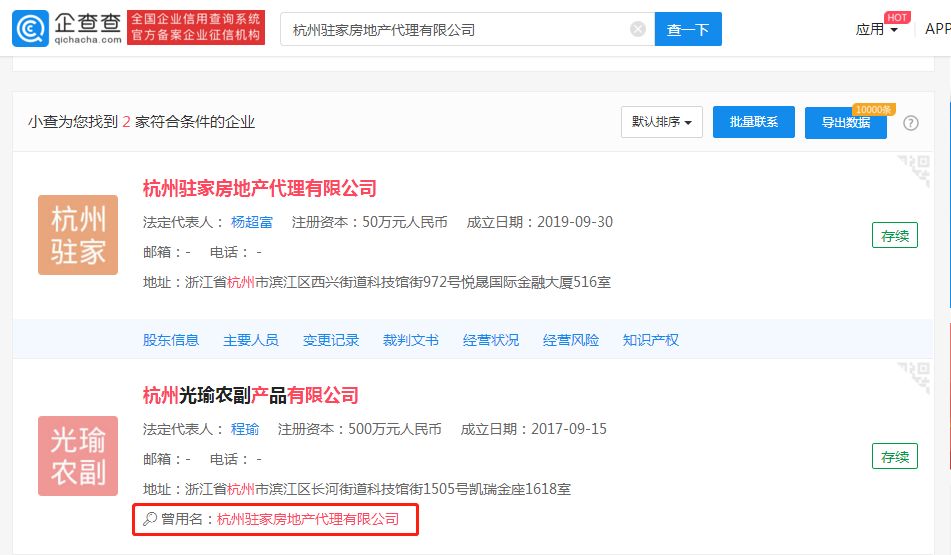Click address text containing 凯瑞金座1618室
Image resolution: width=951 pixels, height=555 pixels.
357,489
